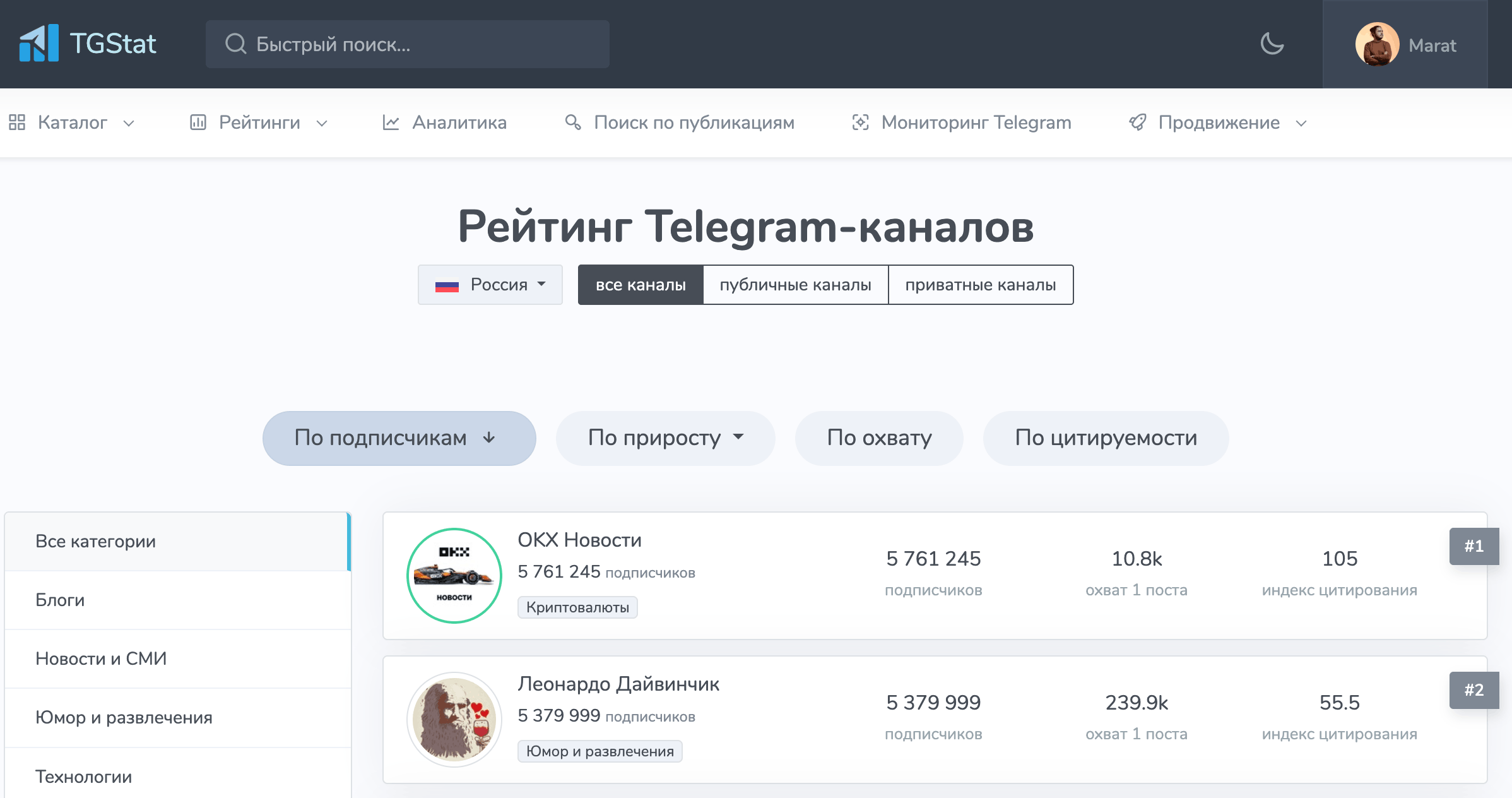The height and width of the screenshot is (798, 1512).
Task: Select приватные каналы filter
Action: 981,285
